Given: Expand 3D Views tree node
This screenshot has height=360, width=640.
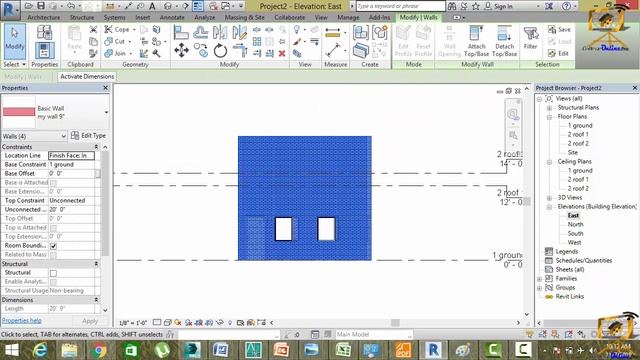Looking at the screenshot, I should 549,198.
